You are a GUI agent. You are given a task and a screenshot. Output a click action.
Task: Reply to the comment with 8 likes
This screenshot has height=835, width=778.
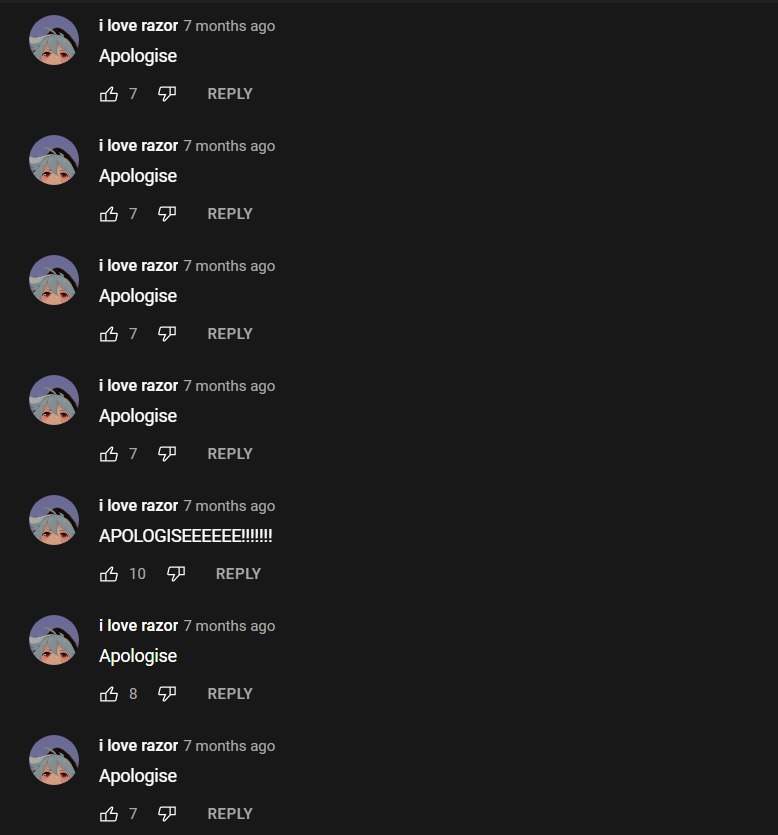[x=230, y=694]
